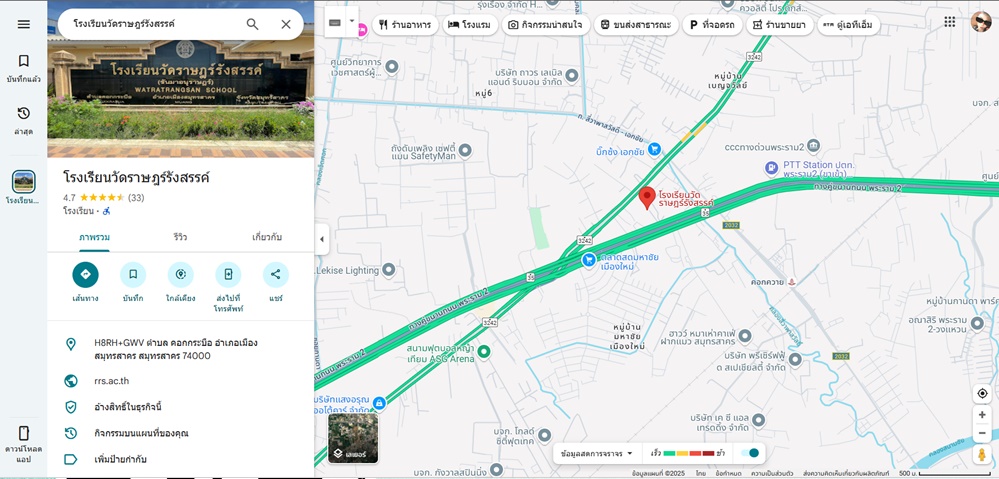Click ข้อกำหนด terms footer link
Screen dimensions: 999x479
(x=728, y=474)
